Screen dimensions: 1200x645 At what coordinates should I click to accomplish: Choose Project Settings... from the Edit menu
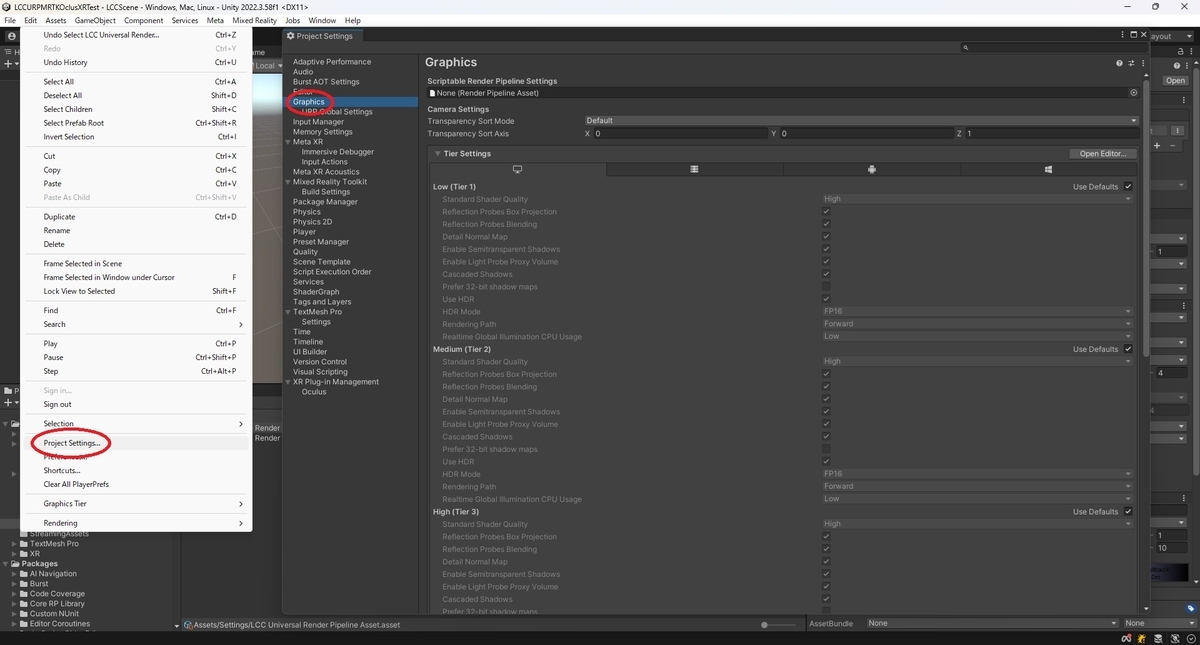pyautogui.click(x=72, y=443)
